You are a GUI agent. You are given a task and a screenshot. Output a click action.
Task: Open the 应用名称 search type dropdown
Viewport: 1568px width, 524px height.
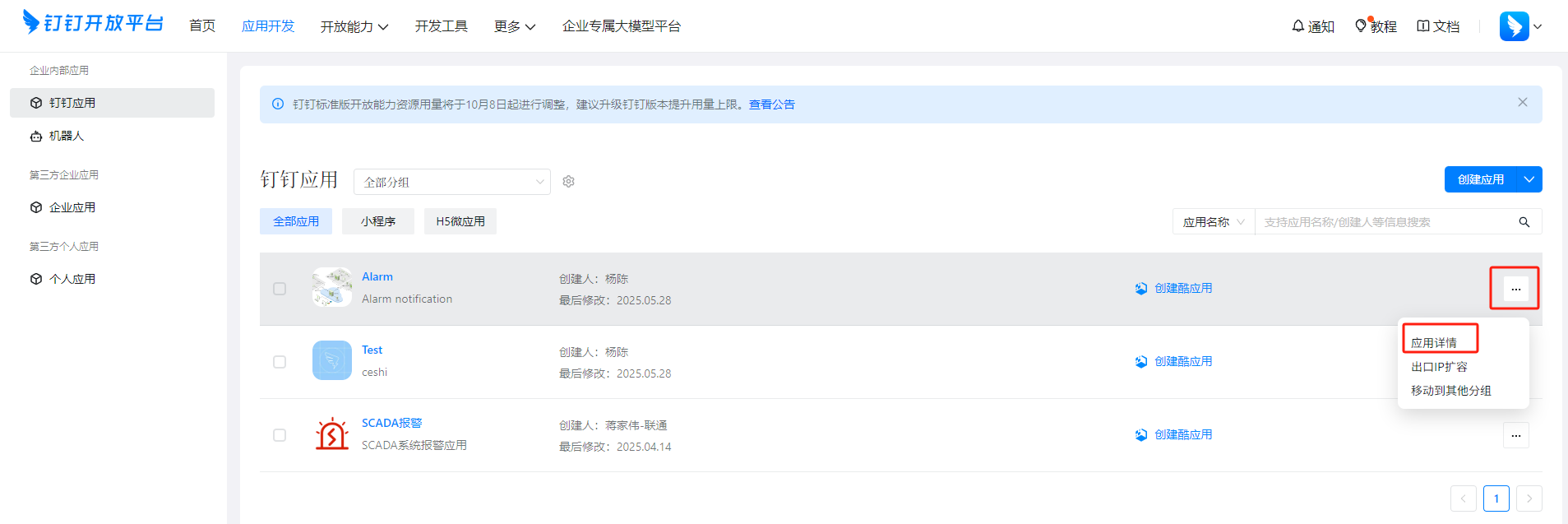(1213, 222)
